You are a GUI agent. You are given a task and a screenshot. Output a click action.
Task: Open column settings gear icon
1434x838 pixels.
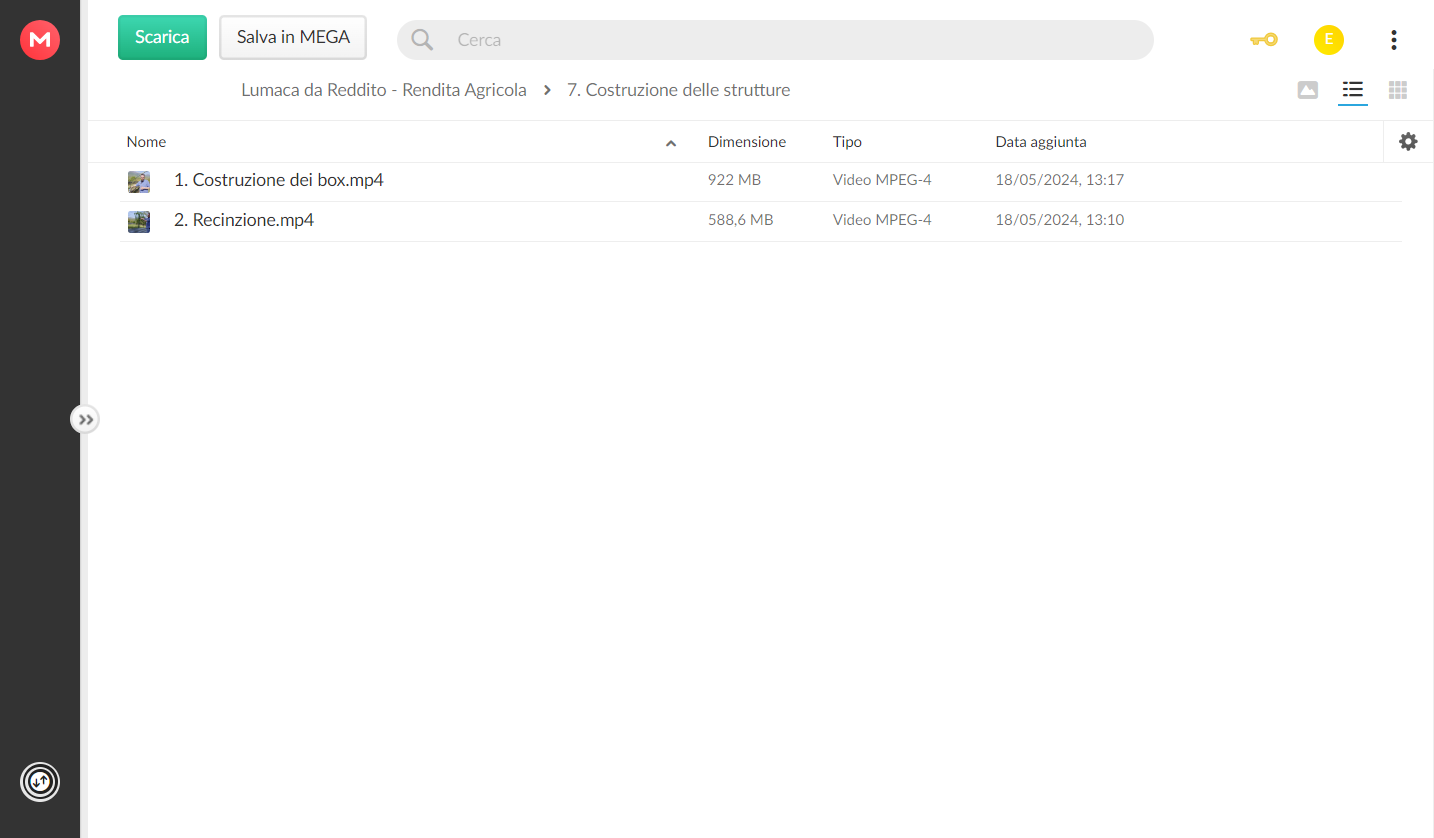pyautogui.click(x=1408, y=142)
